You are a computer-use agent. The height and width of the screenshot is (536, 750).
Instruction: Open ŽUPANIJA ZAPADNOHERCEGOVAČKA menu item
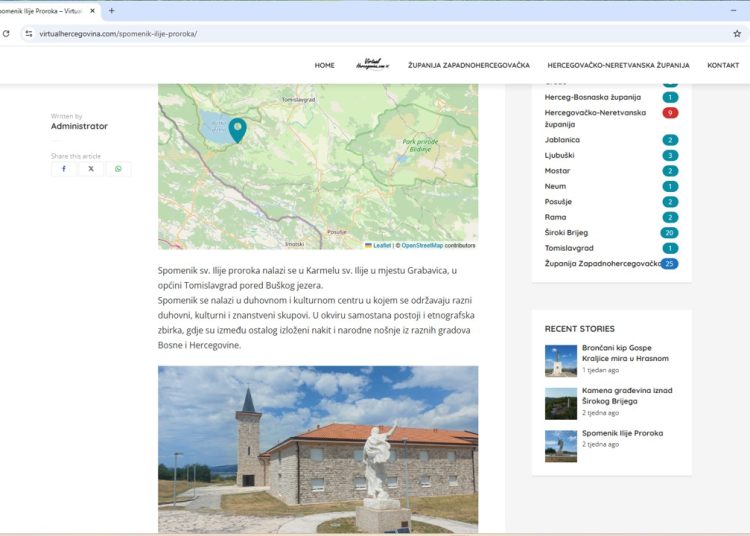(x=469, y=65)
